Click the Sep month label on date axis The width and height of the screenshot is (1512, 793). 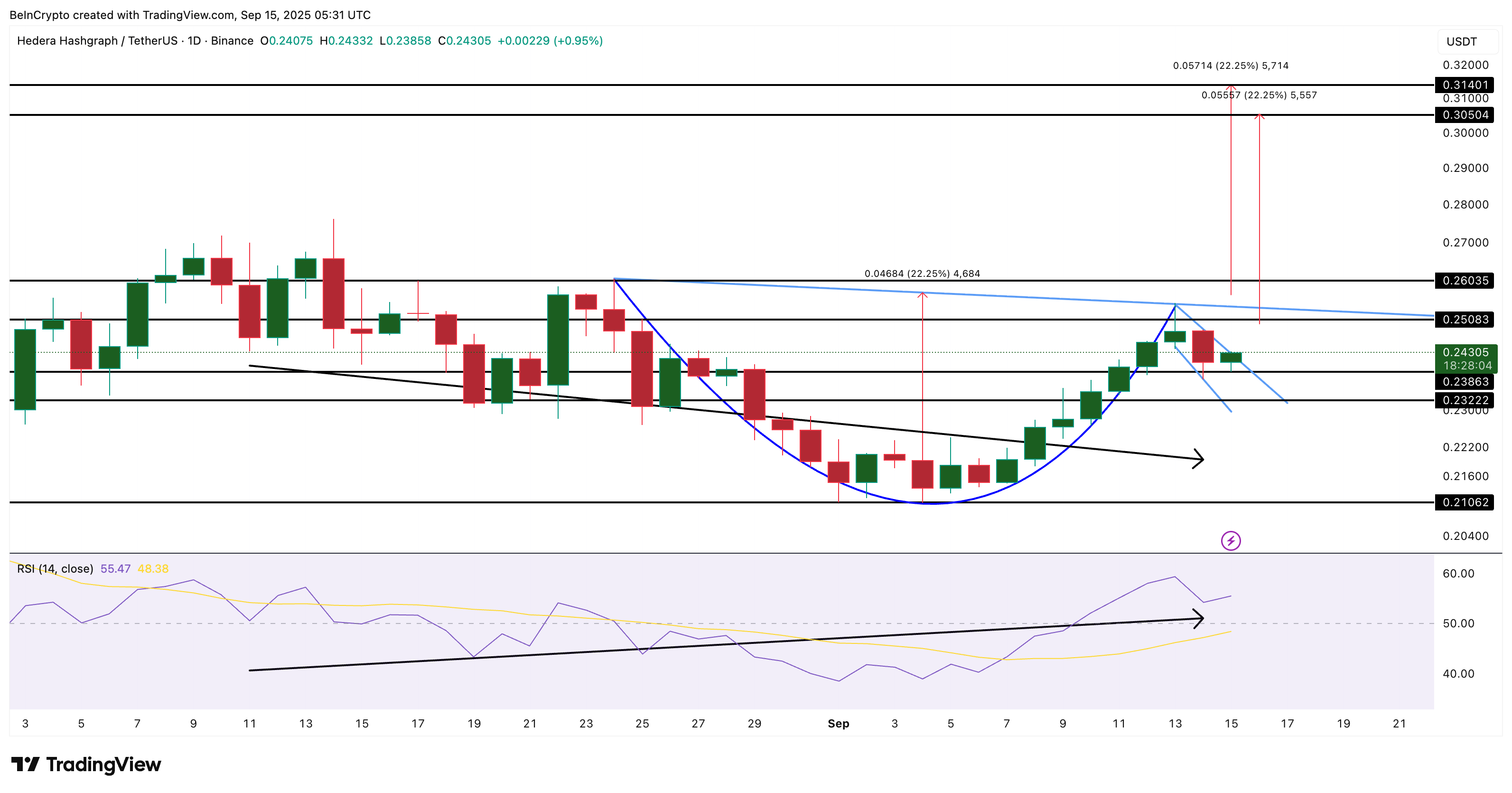tap(838, 724)
